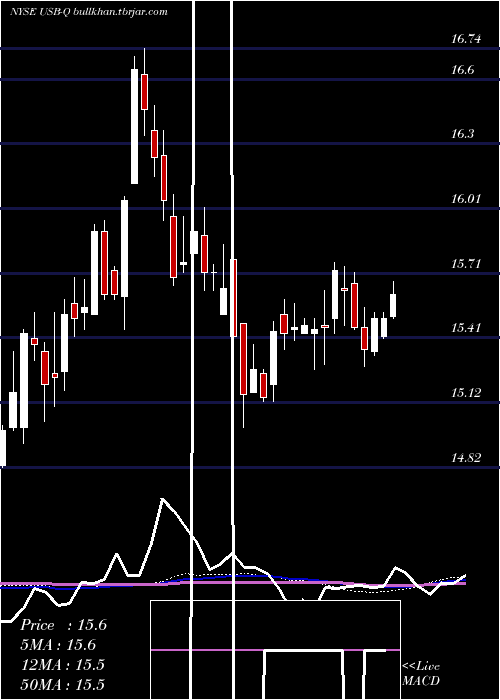500x700 pixels.
Task: Select the 16.6 price level label
Action: pyautogui.click(x=462, y=70)
